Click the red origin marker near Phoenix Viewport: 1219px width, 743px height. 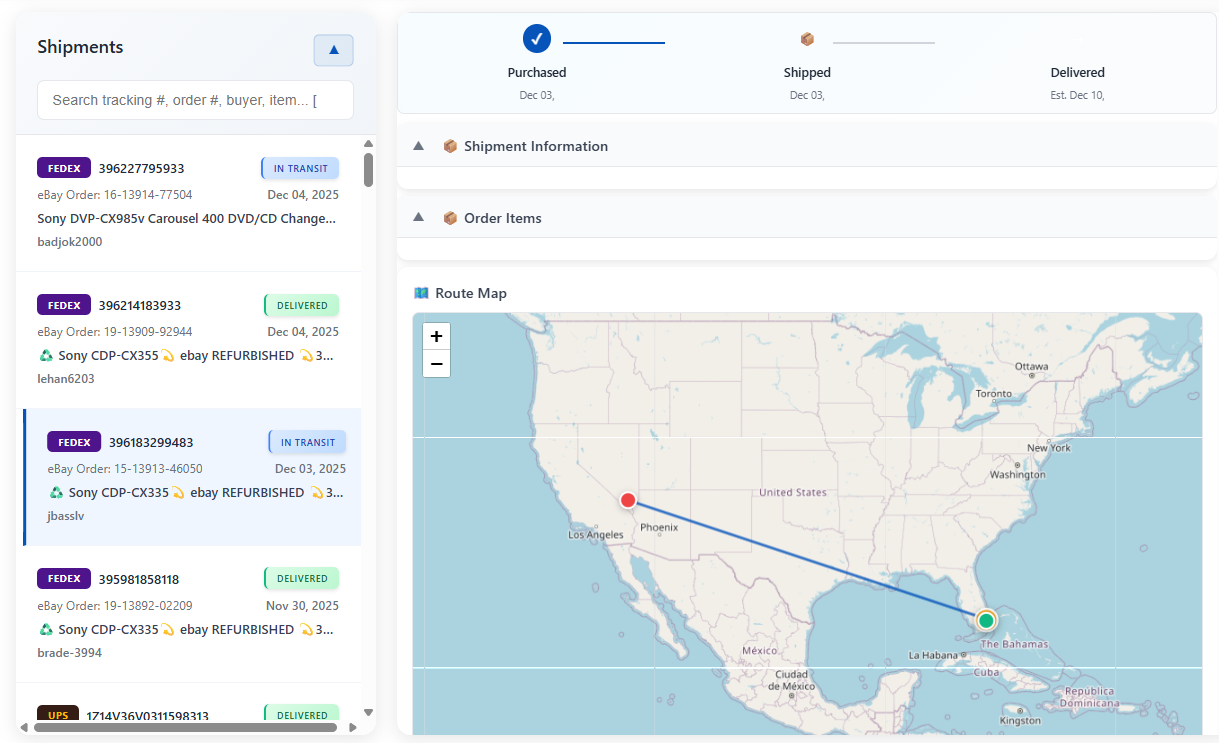(628, 500)
